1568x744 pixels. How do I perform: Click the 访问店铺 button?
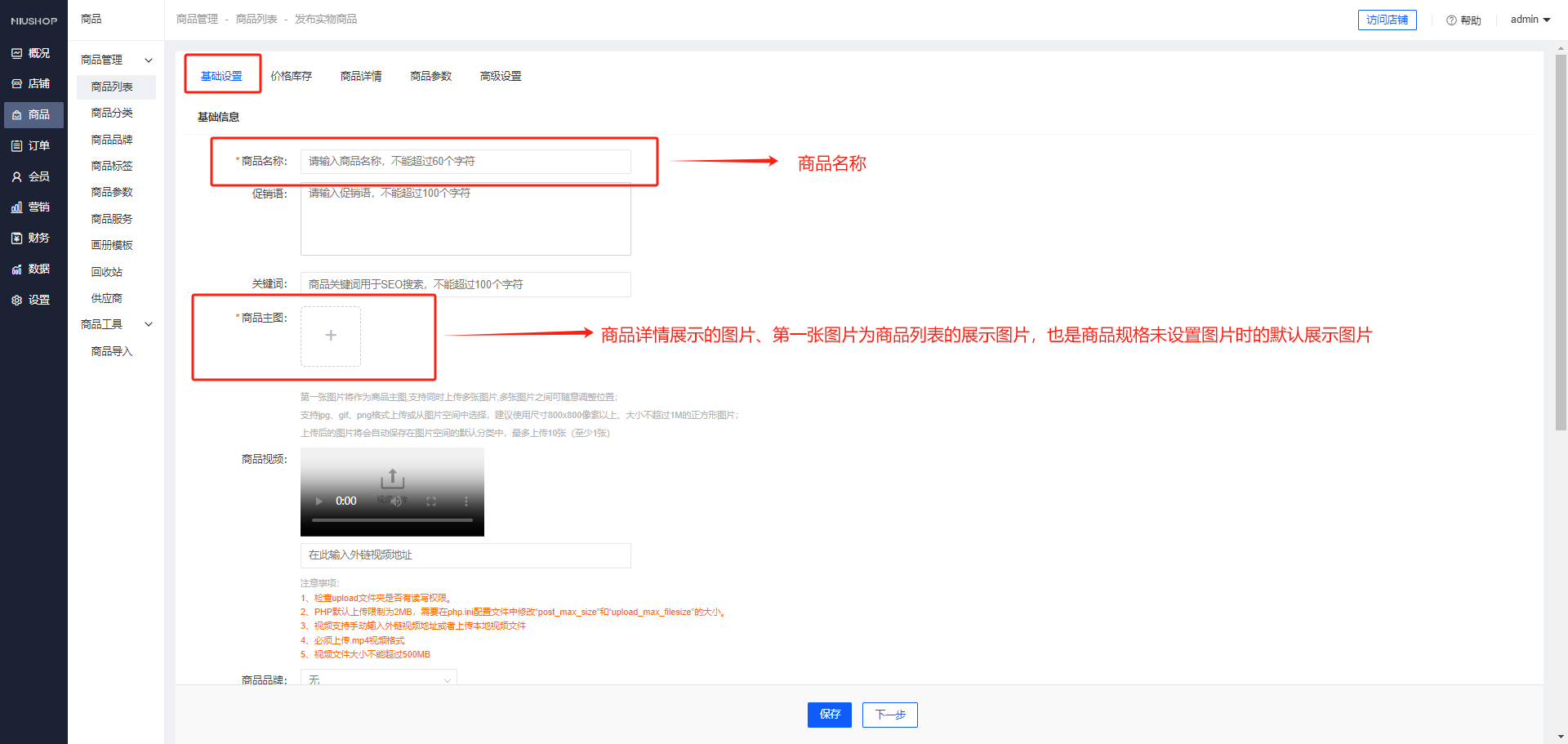1387,20
